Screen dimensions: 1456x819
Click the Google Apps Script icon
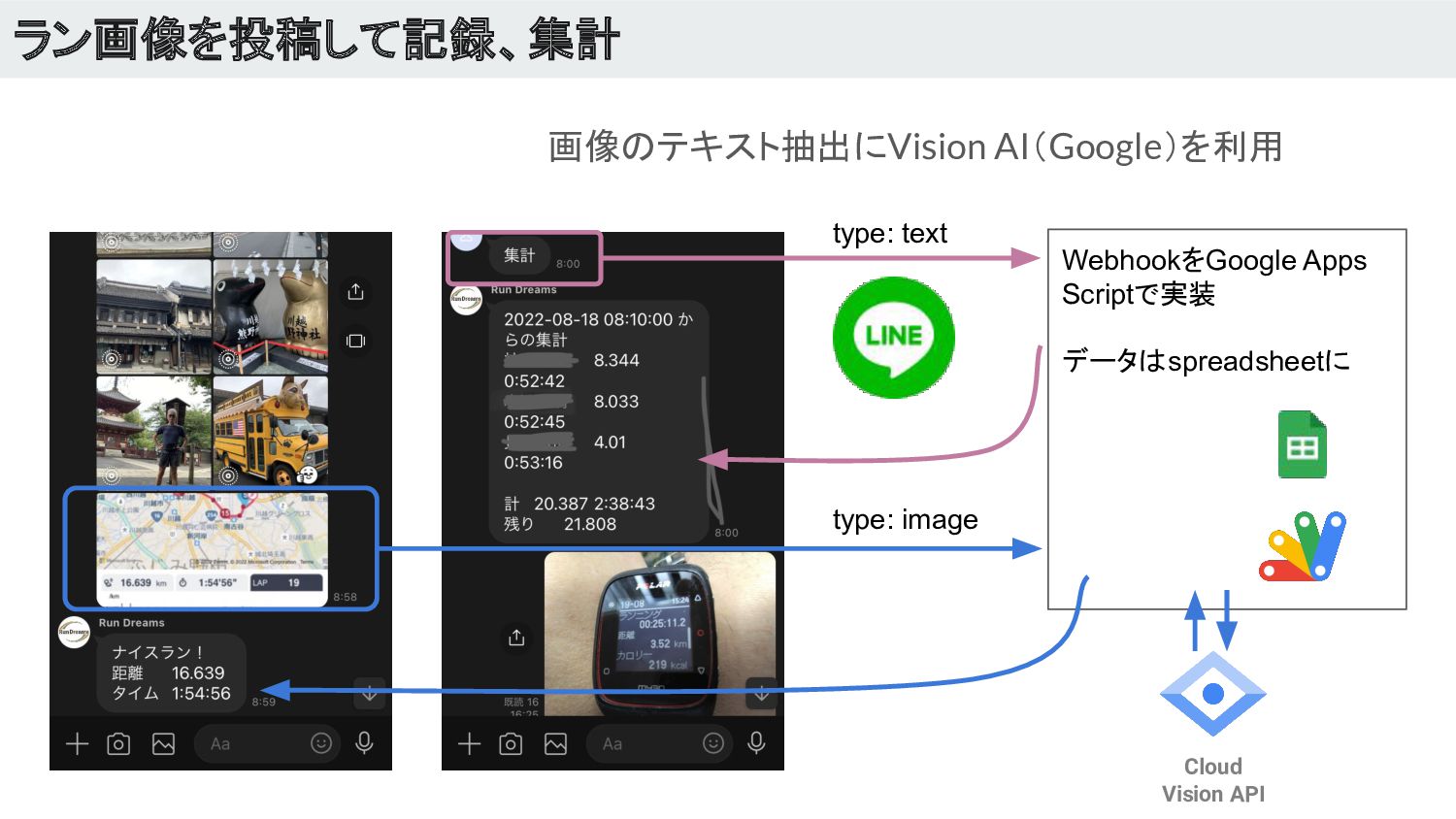[1302, 546]
